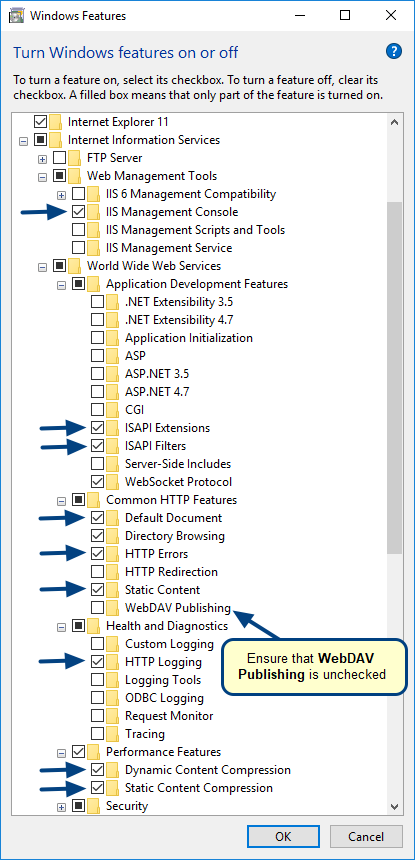Image resolution: width=415 pixels, height=860 pixels.
Task: Collapse the Web Management Tools node
Action: (42, 177)
